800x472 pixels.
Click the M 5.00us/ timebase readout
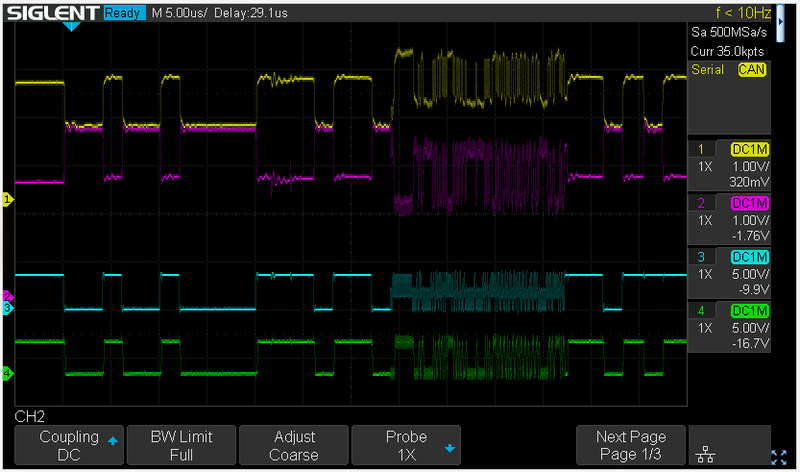point(180,13)
